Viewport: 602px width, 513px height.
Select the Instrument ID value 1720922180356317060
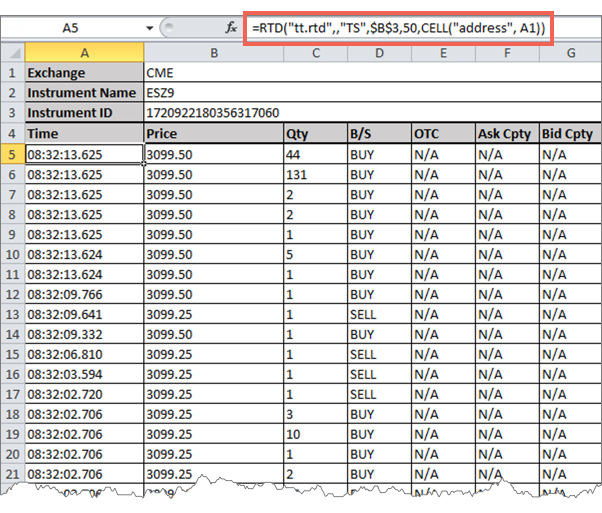213,113
